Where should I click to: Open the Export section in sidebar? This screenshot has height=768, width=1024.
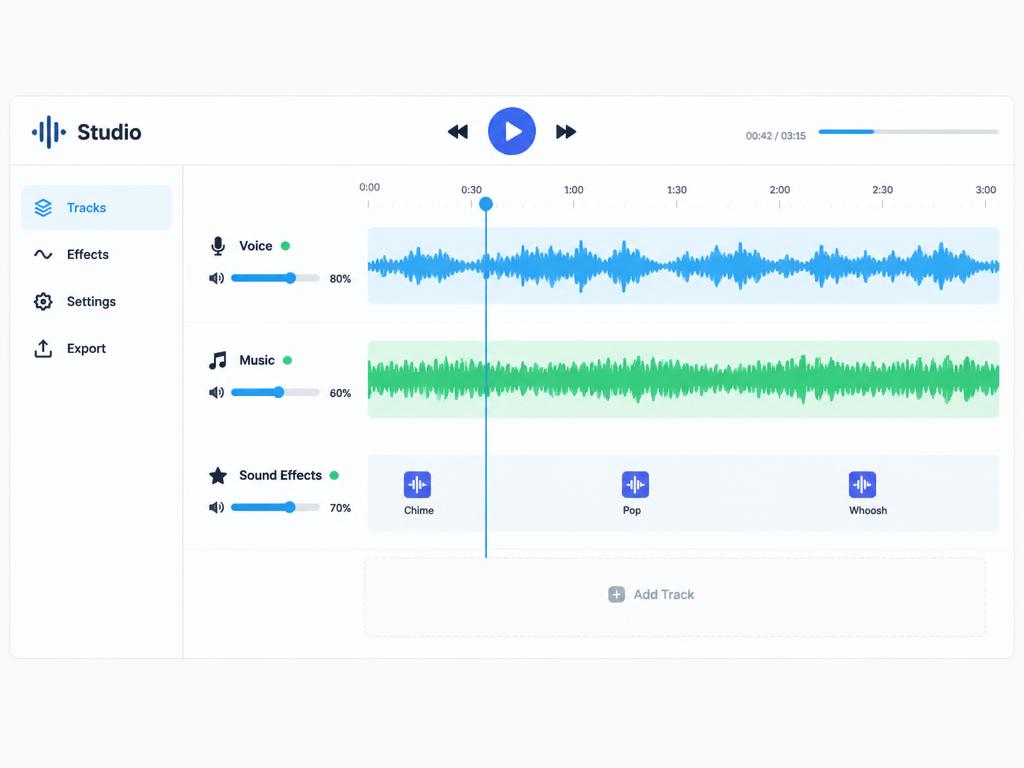(97, 349)
